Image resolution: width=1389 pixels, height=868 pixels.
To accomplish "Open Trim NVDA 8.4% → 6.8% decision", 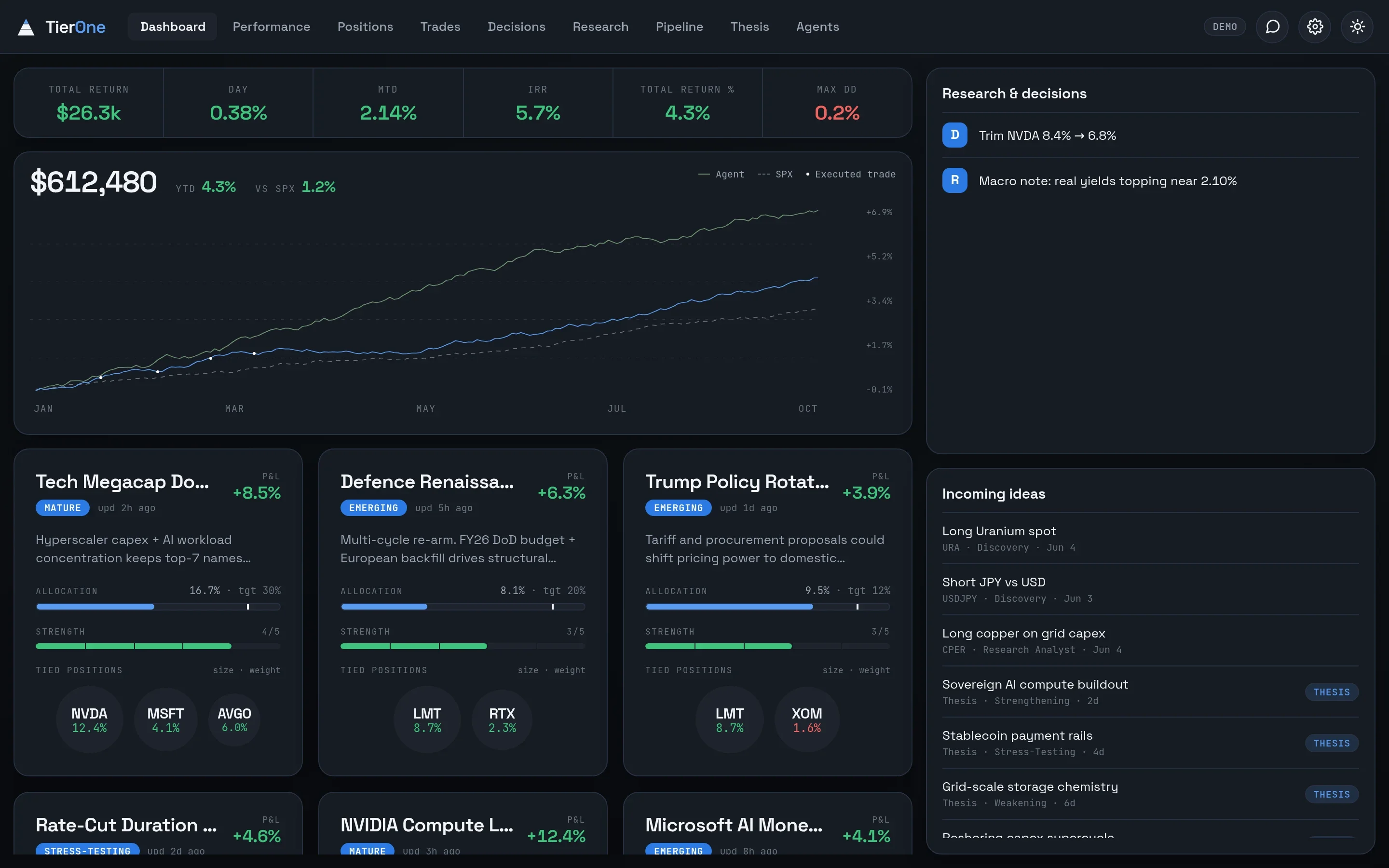I will [x=1150, y=136].
